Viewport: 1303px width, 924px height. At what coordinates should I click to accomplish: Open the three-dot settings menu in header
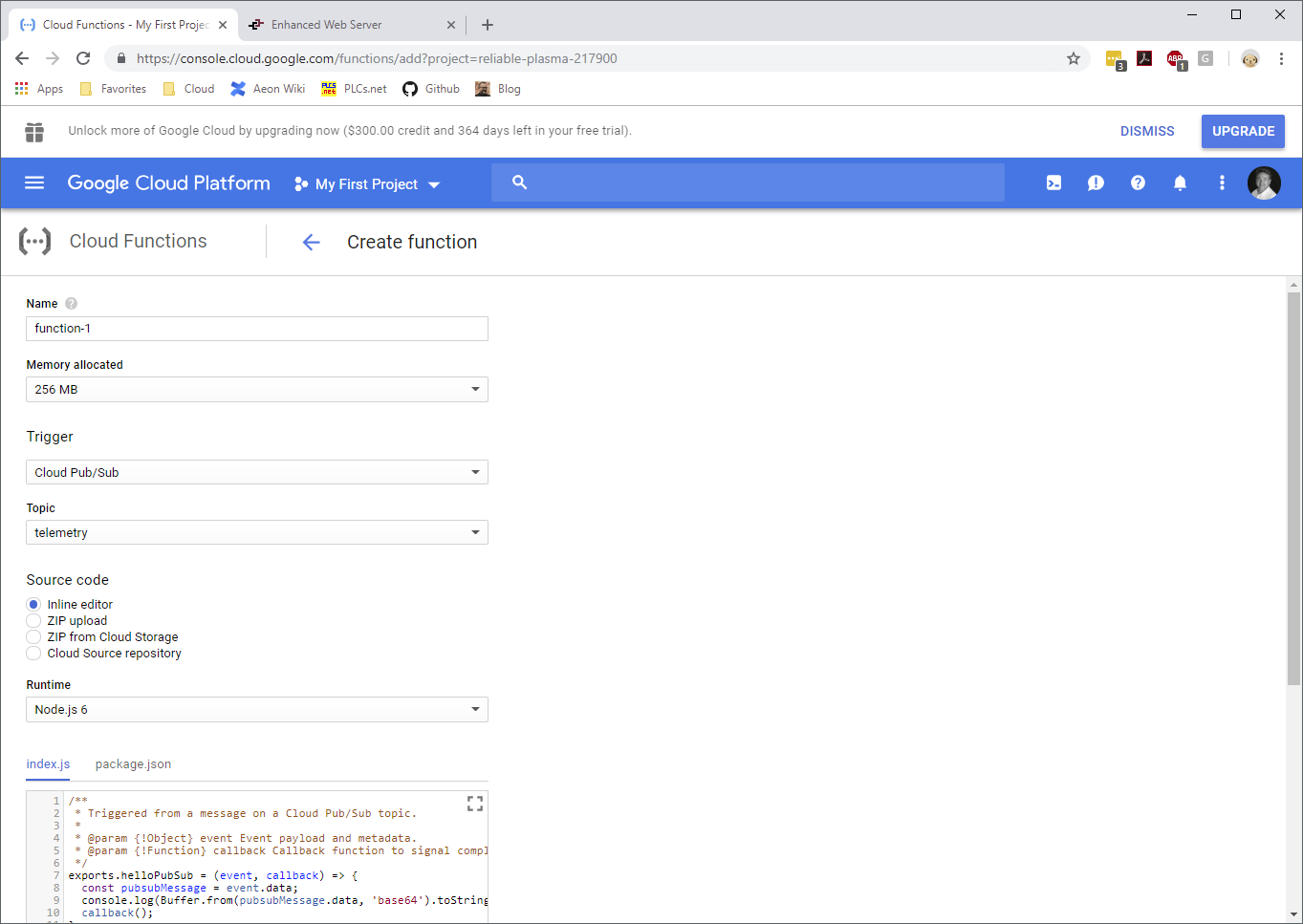1222,183
